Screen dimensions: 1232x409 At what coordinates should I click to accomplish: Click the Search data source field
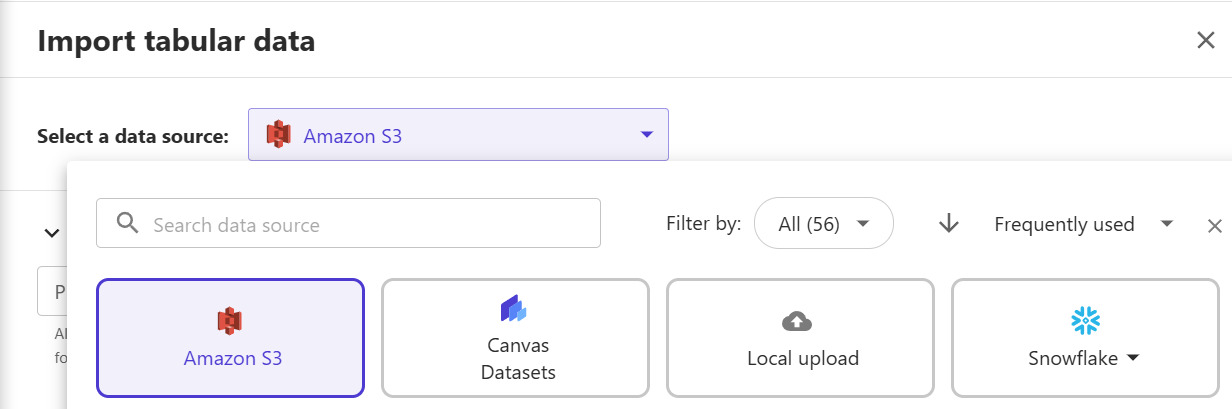point(348,223)
